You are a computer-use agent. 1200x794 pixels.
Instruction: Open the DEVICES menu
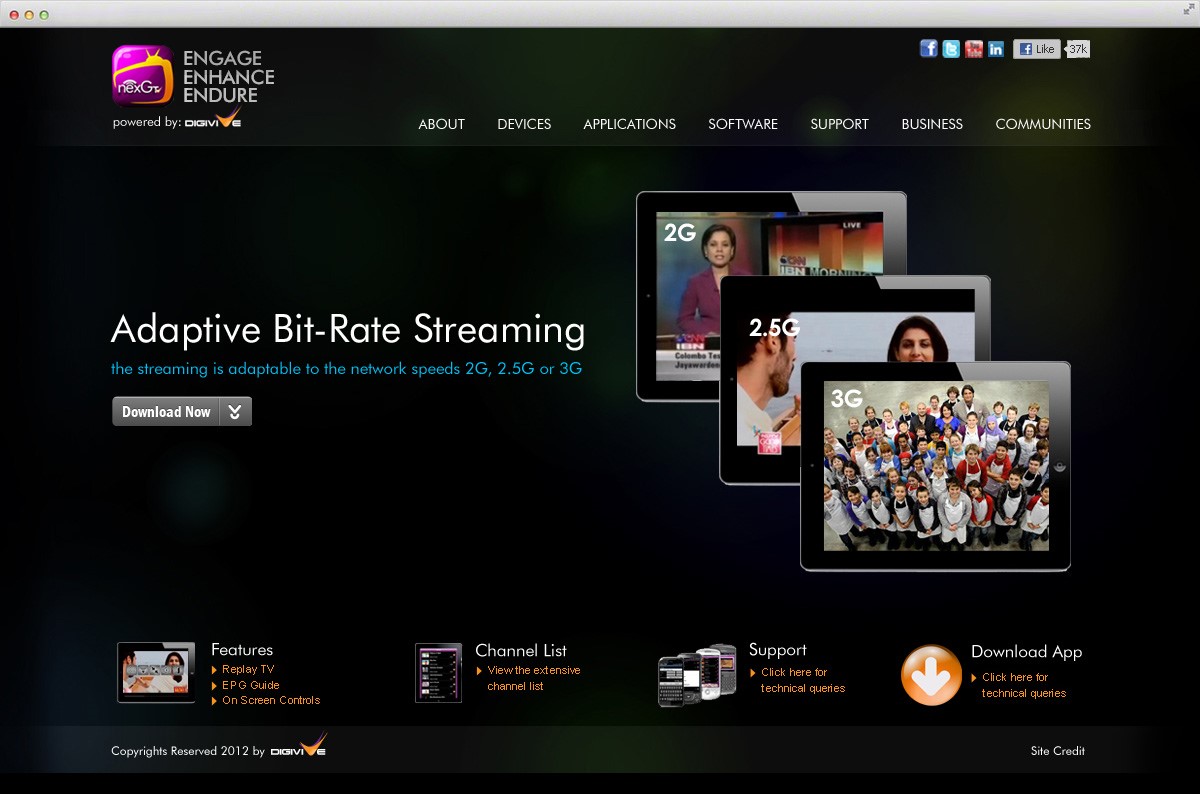coord(524,124)
